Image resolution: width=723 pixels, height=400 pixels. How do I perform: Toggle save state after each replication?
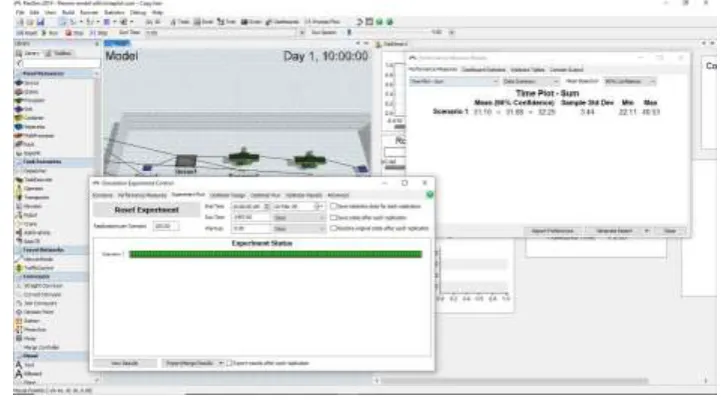point(333,217)
